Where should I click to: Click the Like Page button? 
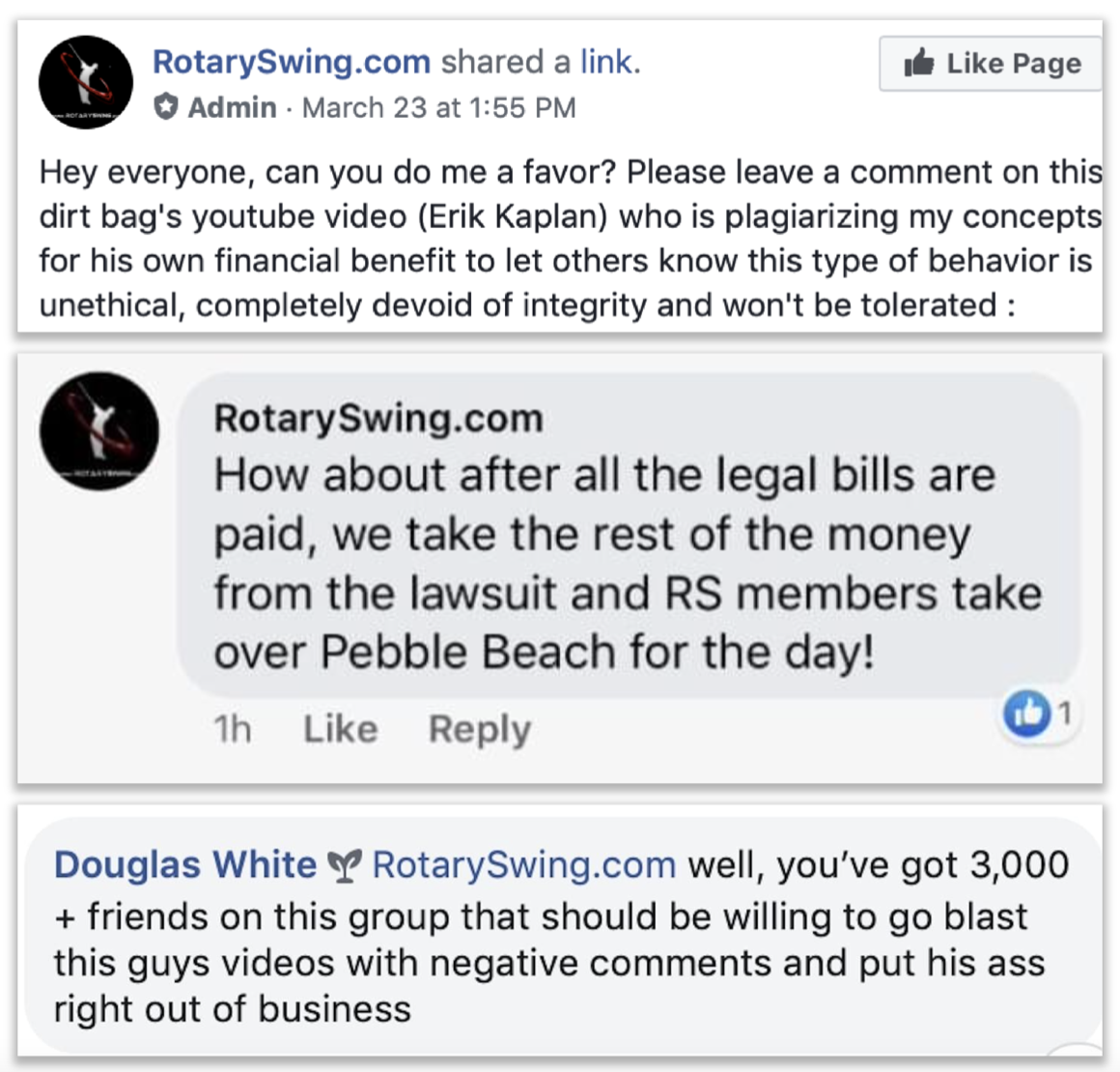(990, 64)
